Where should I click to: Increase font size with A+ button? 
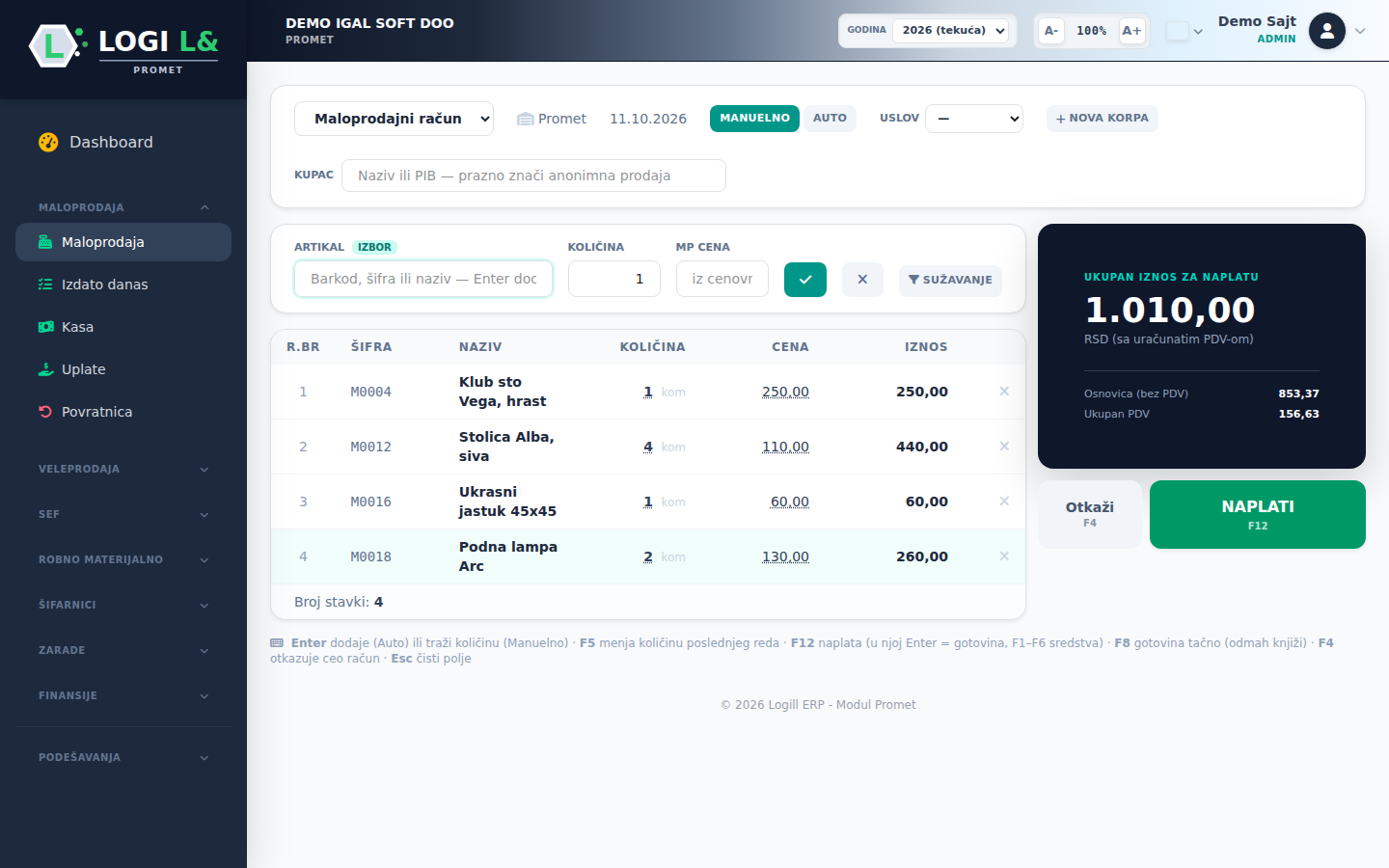point(1131,31)
